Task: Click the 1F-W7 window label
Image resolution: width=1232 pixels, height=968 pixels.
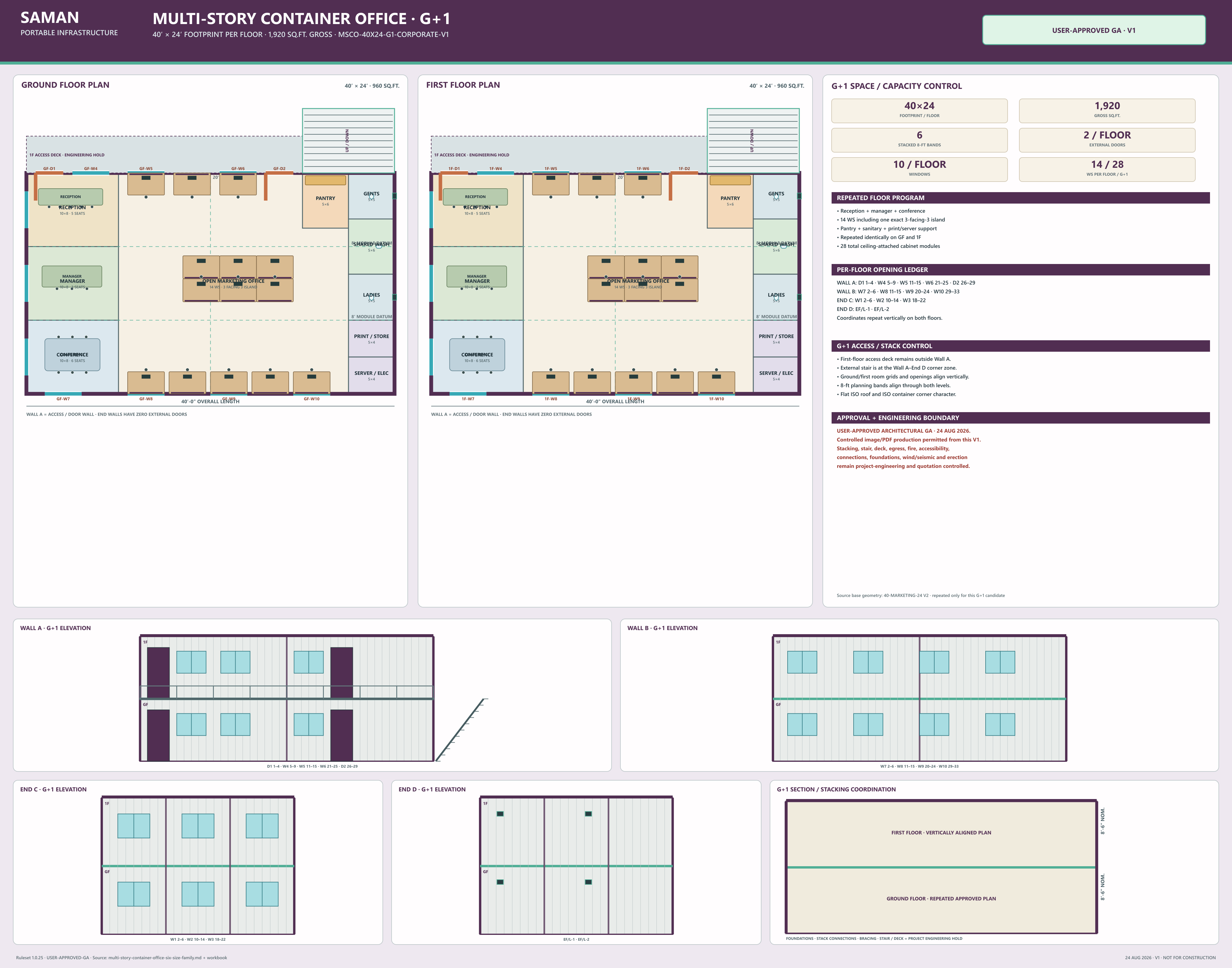Action: point(468,399)
